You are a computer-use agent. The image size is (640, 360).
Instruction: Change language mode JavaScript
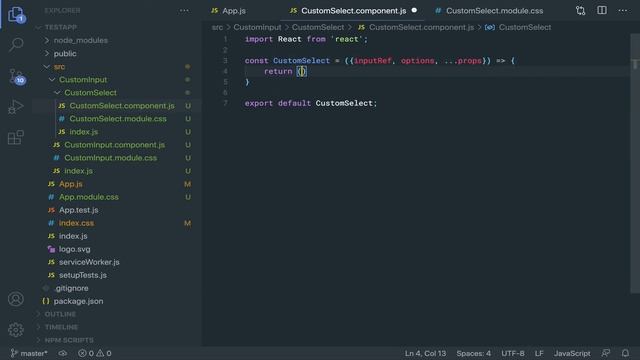click(572, 353)
